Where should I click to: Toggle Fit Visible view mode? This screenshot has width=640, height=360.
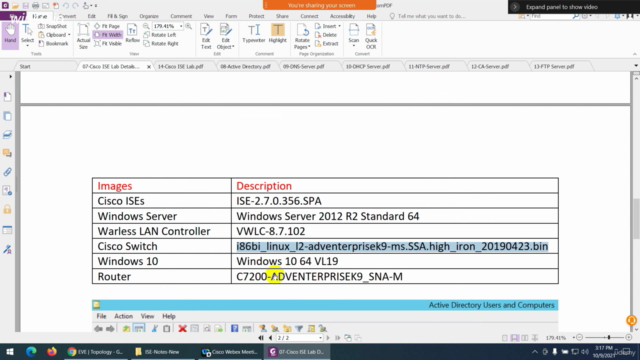pos(108,43)
